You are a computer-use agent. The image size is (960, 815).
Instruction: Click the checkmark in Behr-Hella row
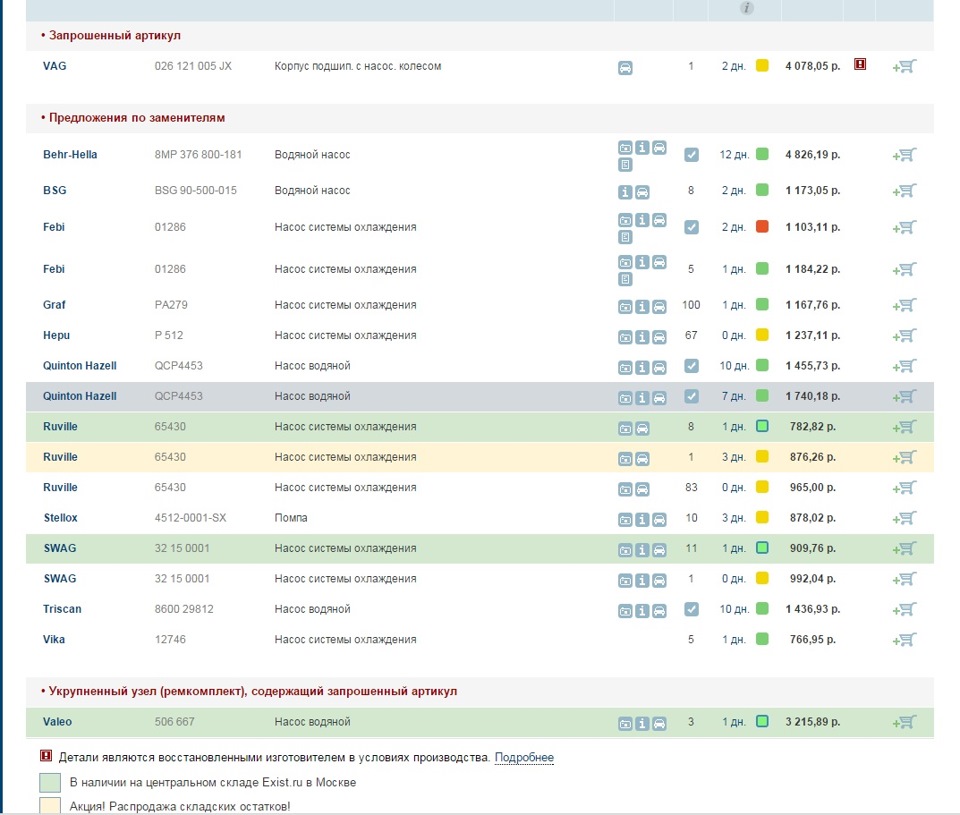691,155
